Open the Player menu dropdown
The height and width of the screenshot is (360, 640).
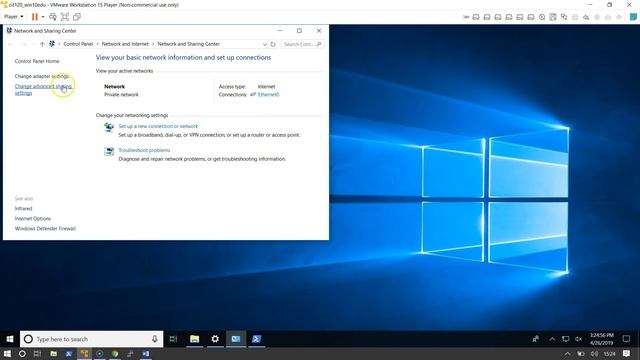pos(13,17)
